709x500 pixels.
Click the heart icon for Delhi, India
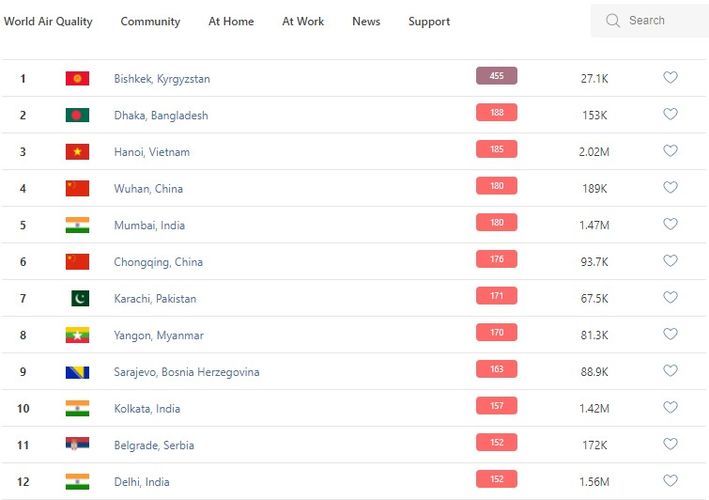670,481
